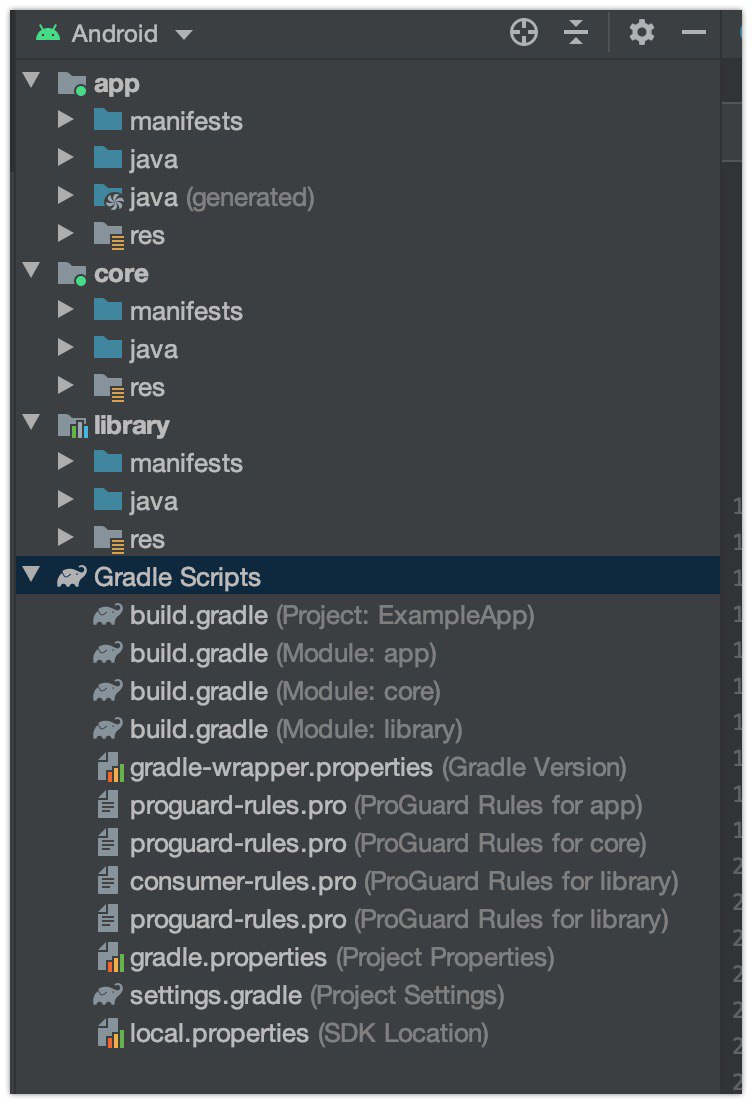
Task: Expand the core manifests folder
Action: point(65,309)
